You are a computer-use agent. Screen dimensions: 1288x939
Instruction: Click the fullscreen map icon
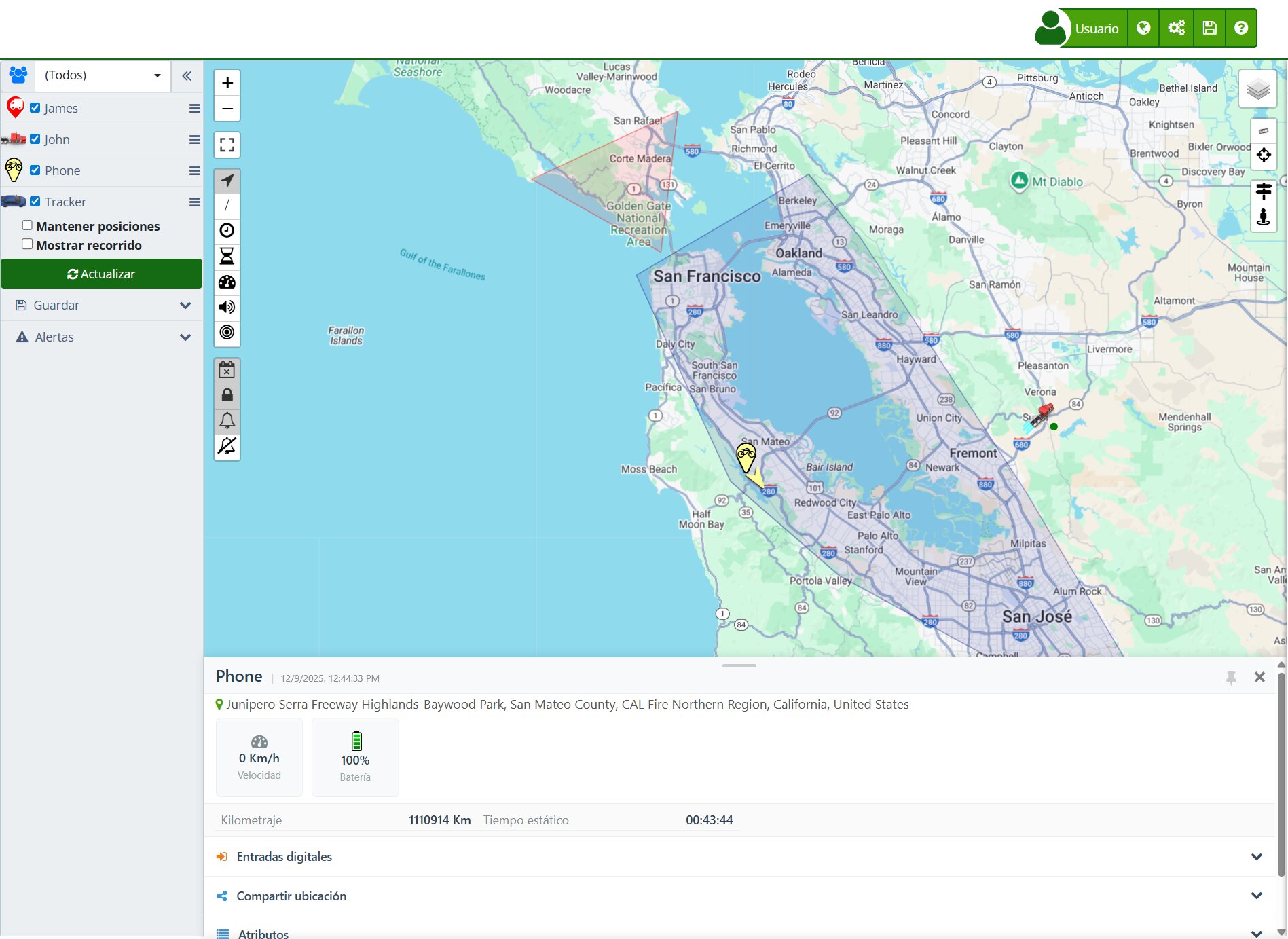tap(227, 145)
